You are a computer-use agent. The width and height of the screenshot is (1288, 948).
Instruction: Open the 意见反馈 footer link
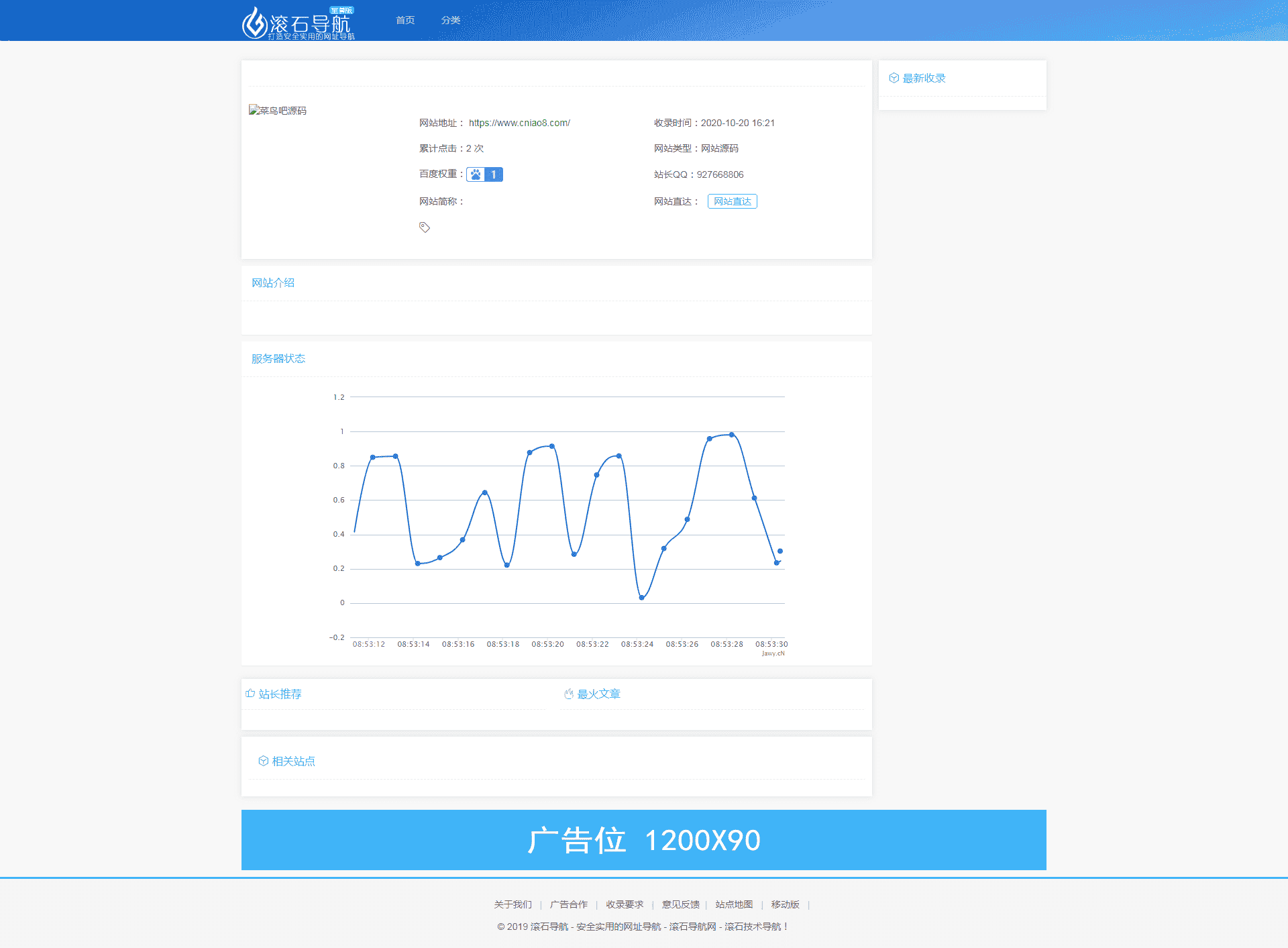point(680,904)
